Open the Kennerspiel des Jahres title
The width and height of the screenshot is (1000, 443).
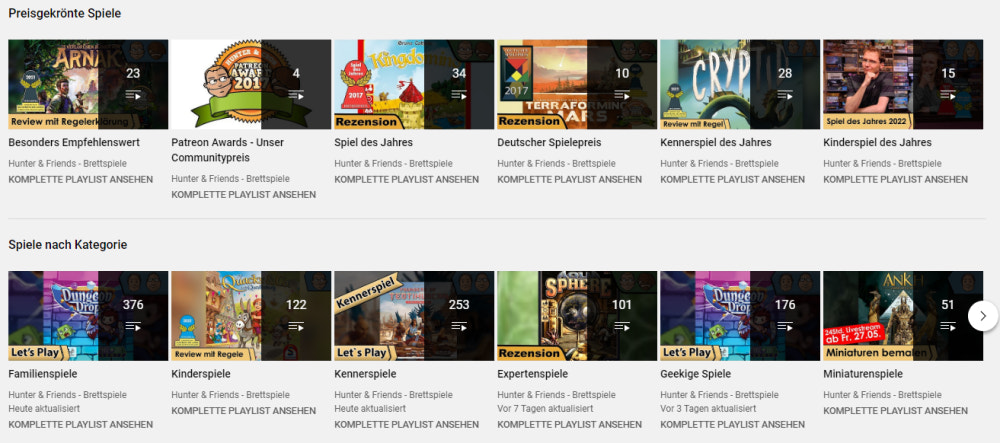pos(716,142)
